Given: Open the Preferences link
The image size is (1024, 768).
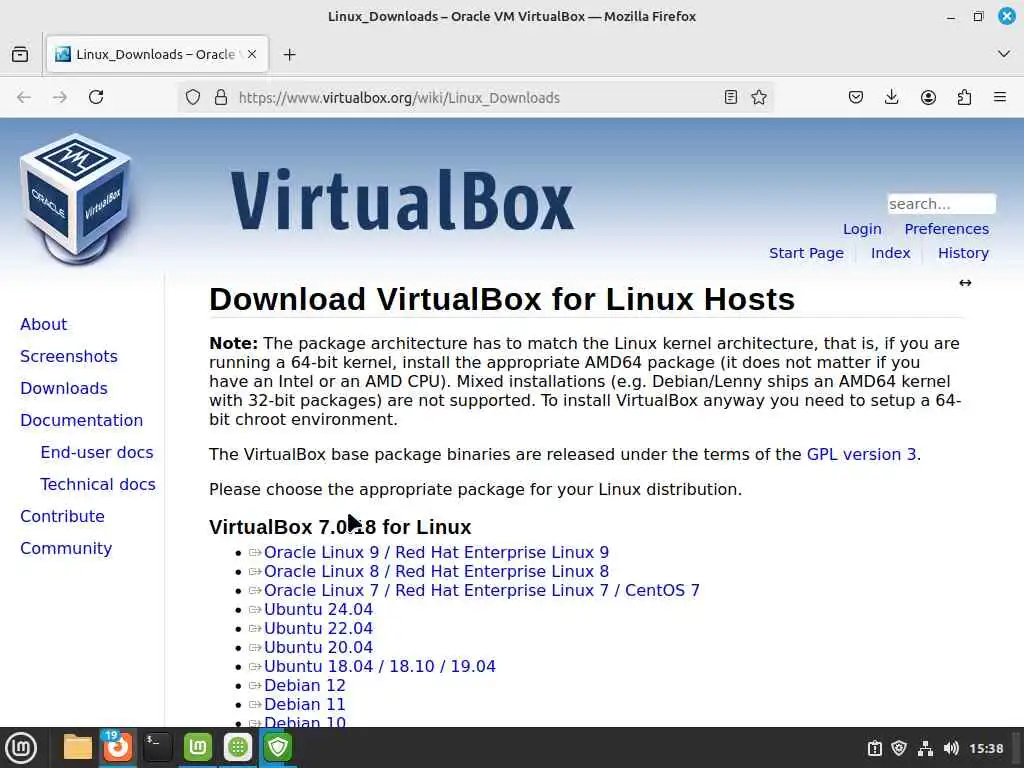Looking at the screenshot, I should (x=946, y=229).
